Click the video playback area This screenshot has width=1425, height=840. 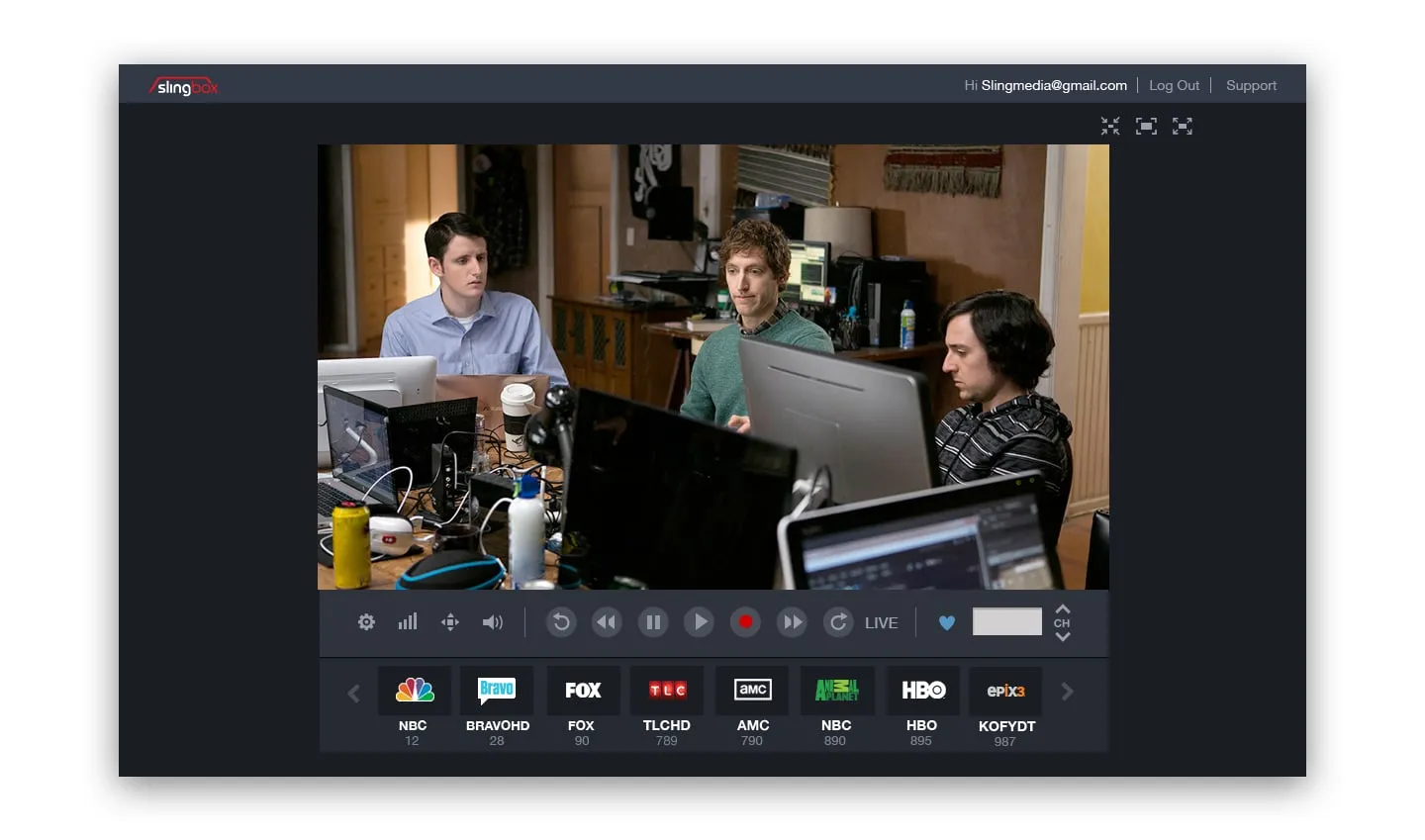click(x=712, y=367)
